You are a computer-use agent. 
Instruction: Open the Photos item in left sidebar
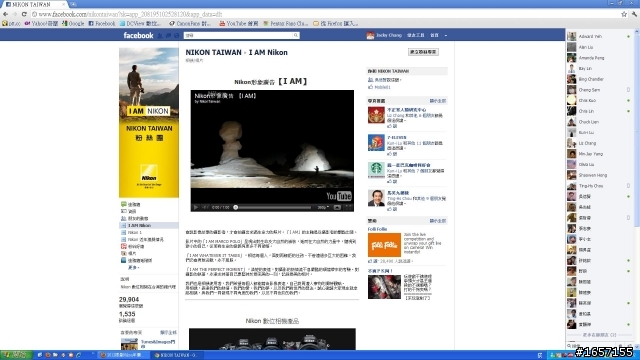tap(129, 253)
